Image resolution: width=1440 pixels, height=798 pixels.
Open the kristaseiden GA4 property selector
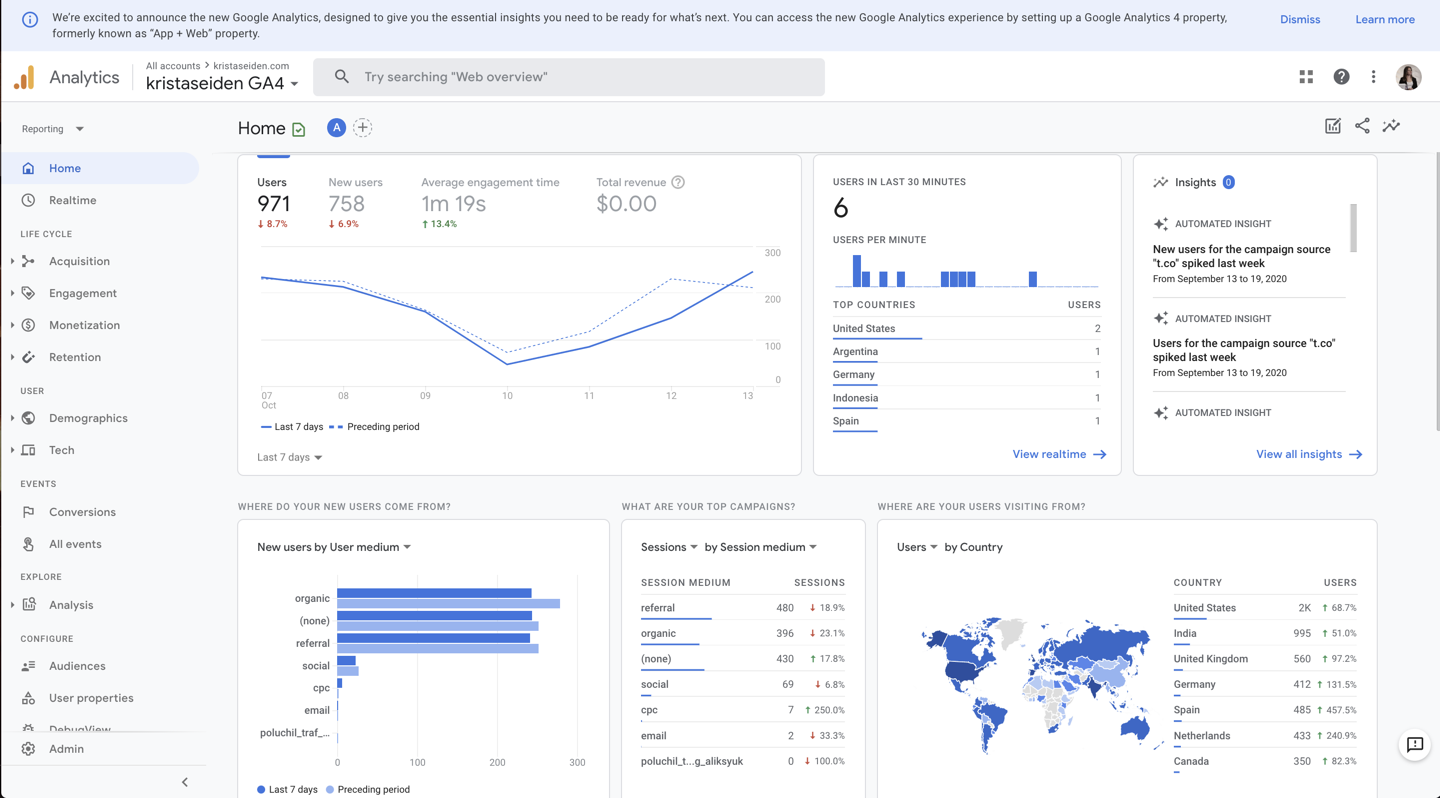(x=222, y=84)
